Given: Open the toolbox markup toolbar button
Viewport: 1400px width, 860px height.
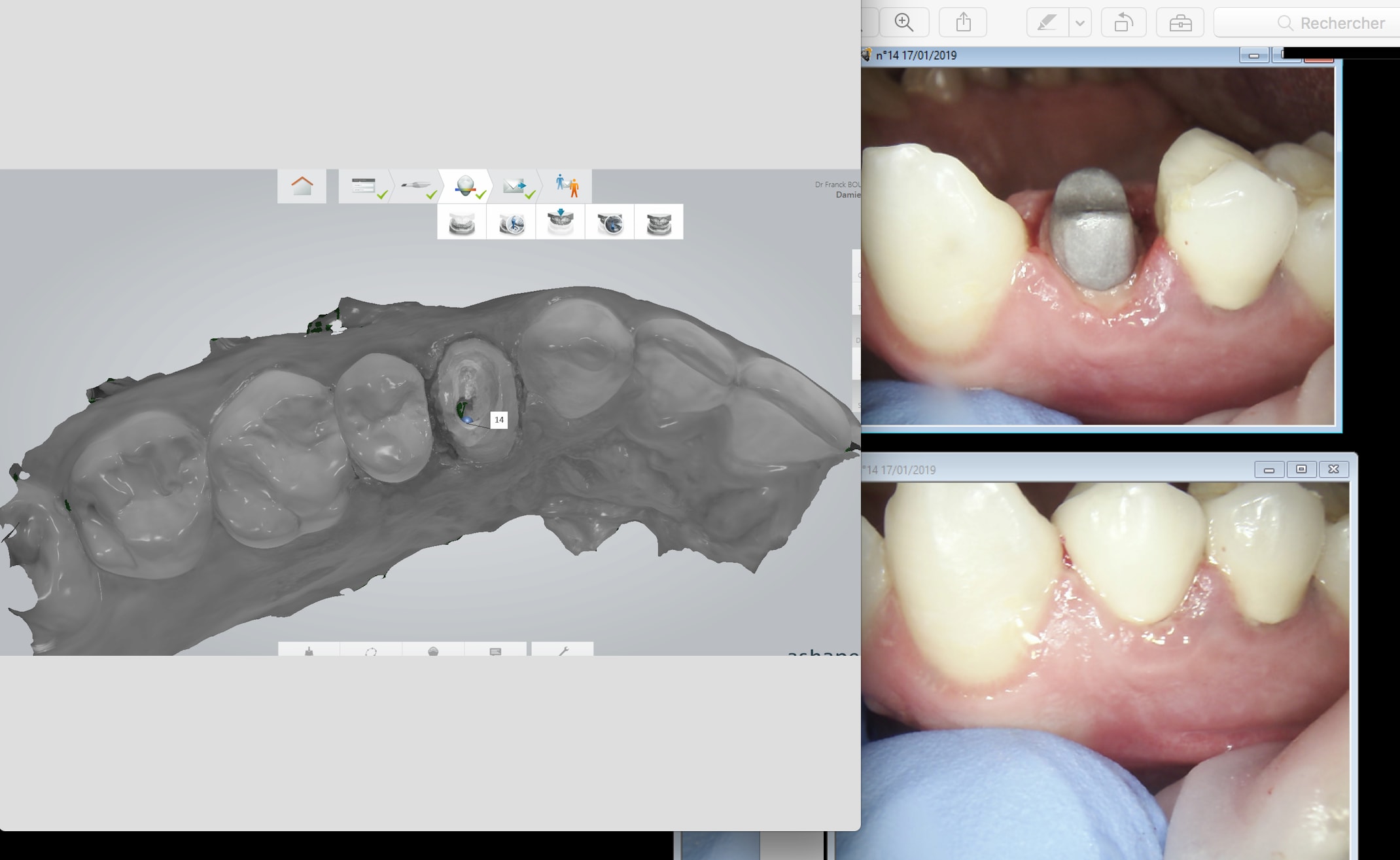Looking at the screenshot, I should pyautogui.click(x=1180, y=23).
